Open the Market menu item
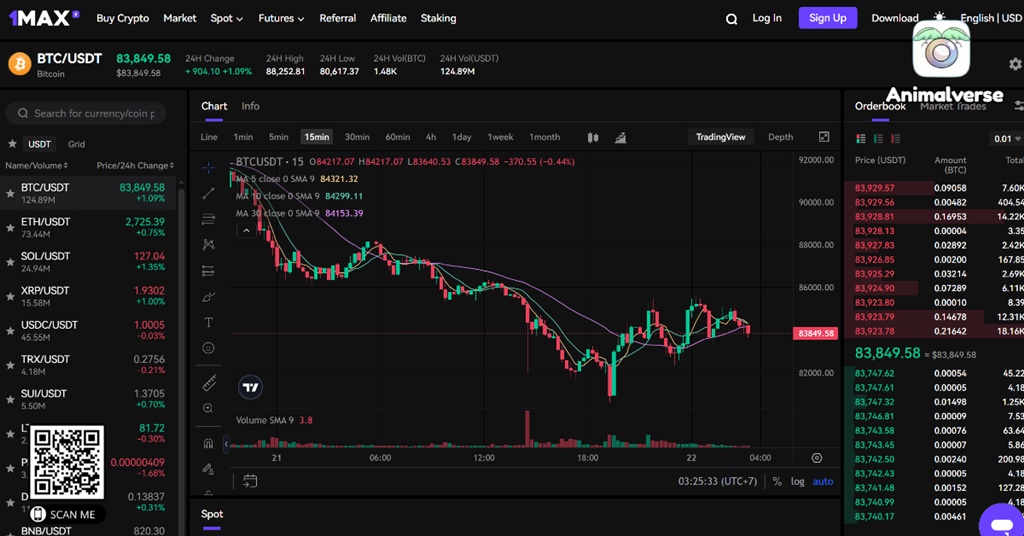 pyautogui.click(x=180, y=18)
